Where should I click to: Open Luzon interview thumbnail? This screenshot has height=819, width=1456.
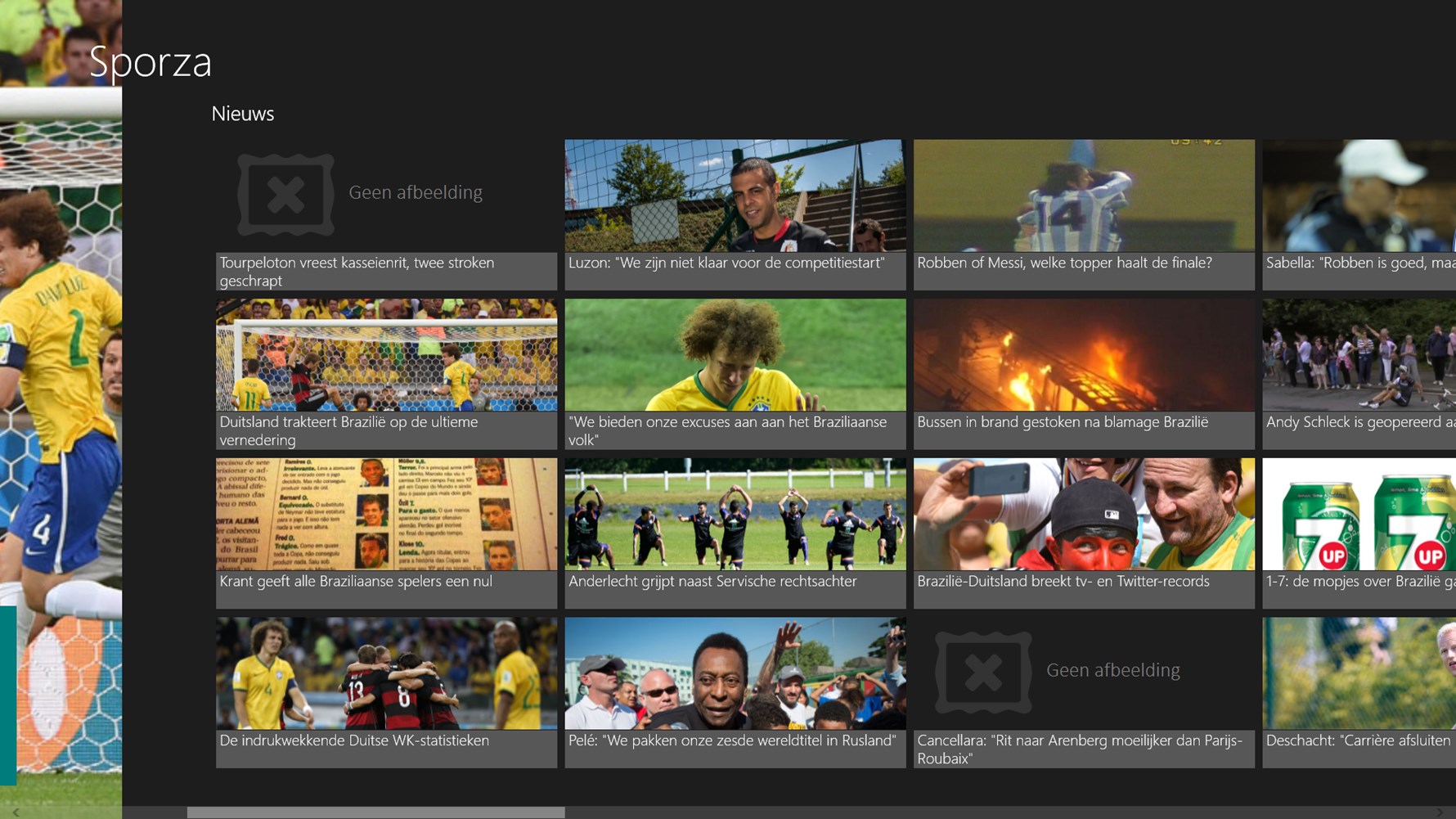(735, 196)
